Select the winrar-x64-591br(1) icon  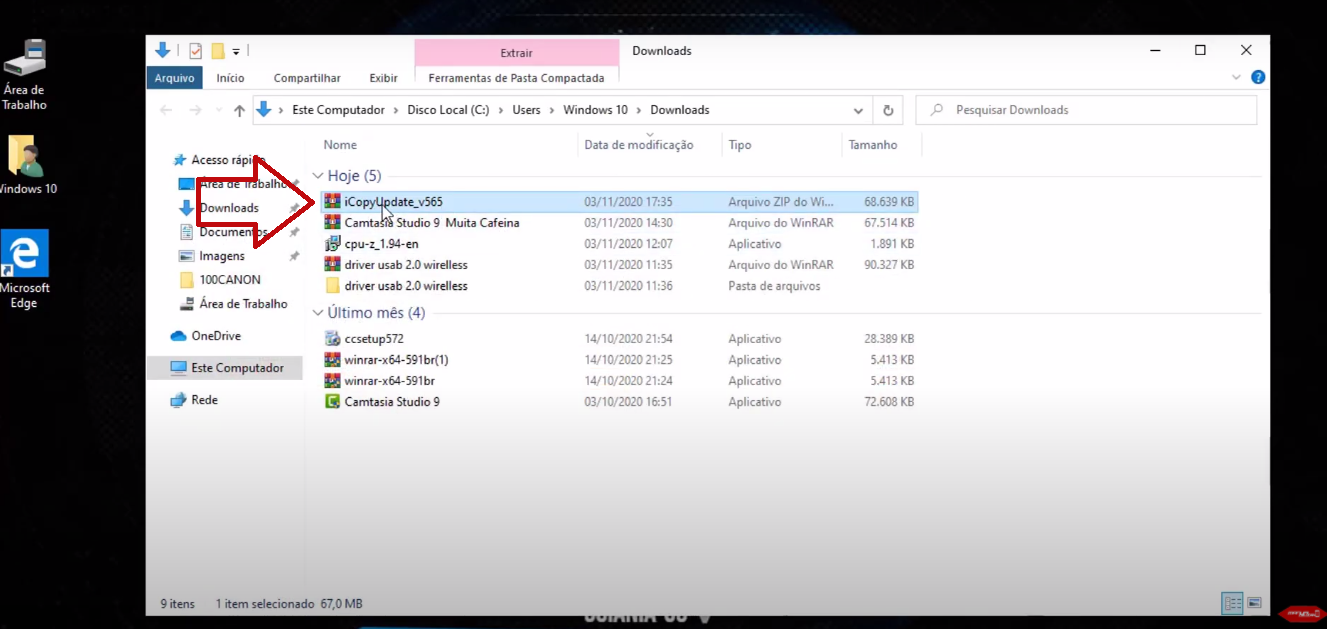333,360
